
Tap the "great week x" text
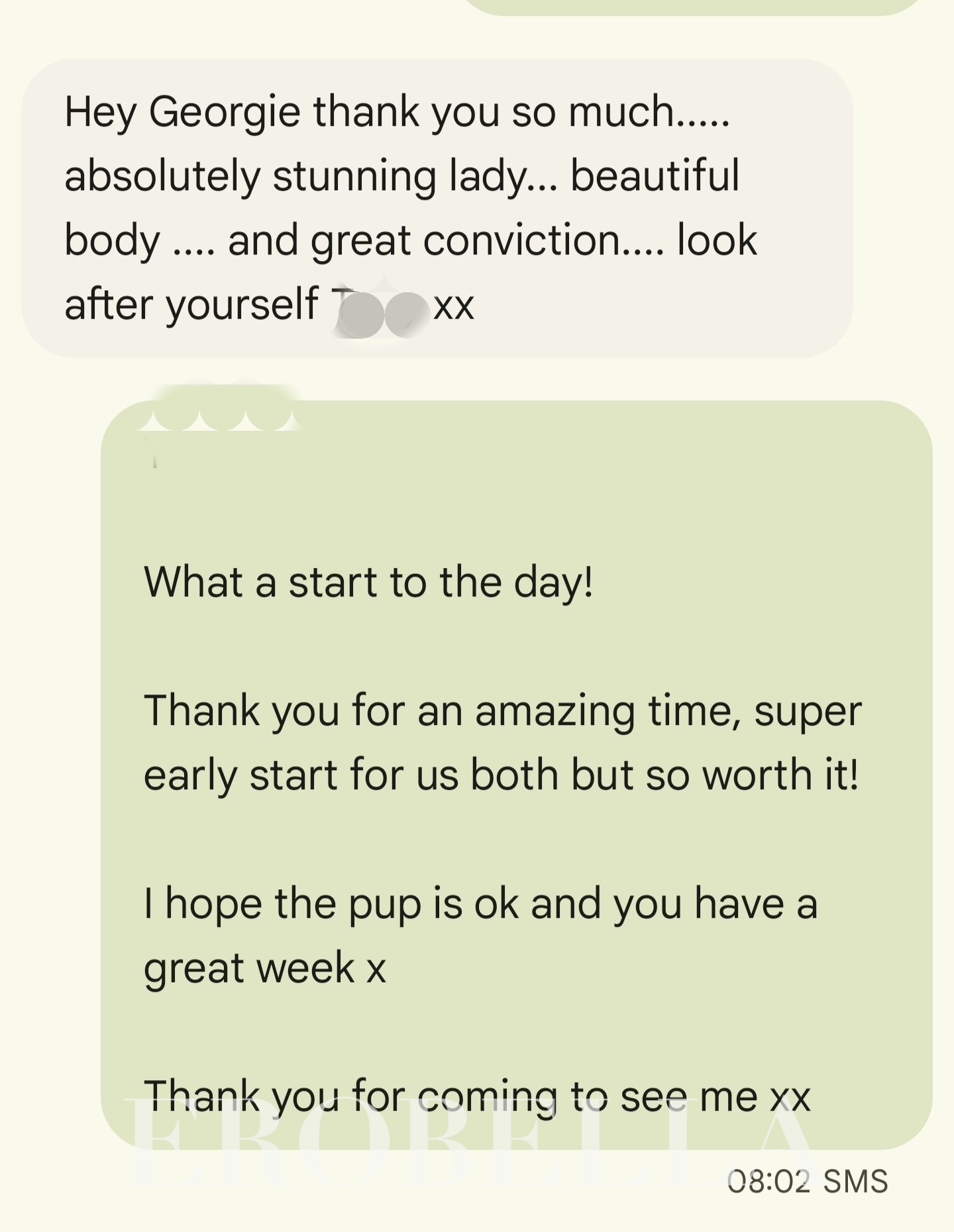(x=265, y=968)
